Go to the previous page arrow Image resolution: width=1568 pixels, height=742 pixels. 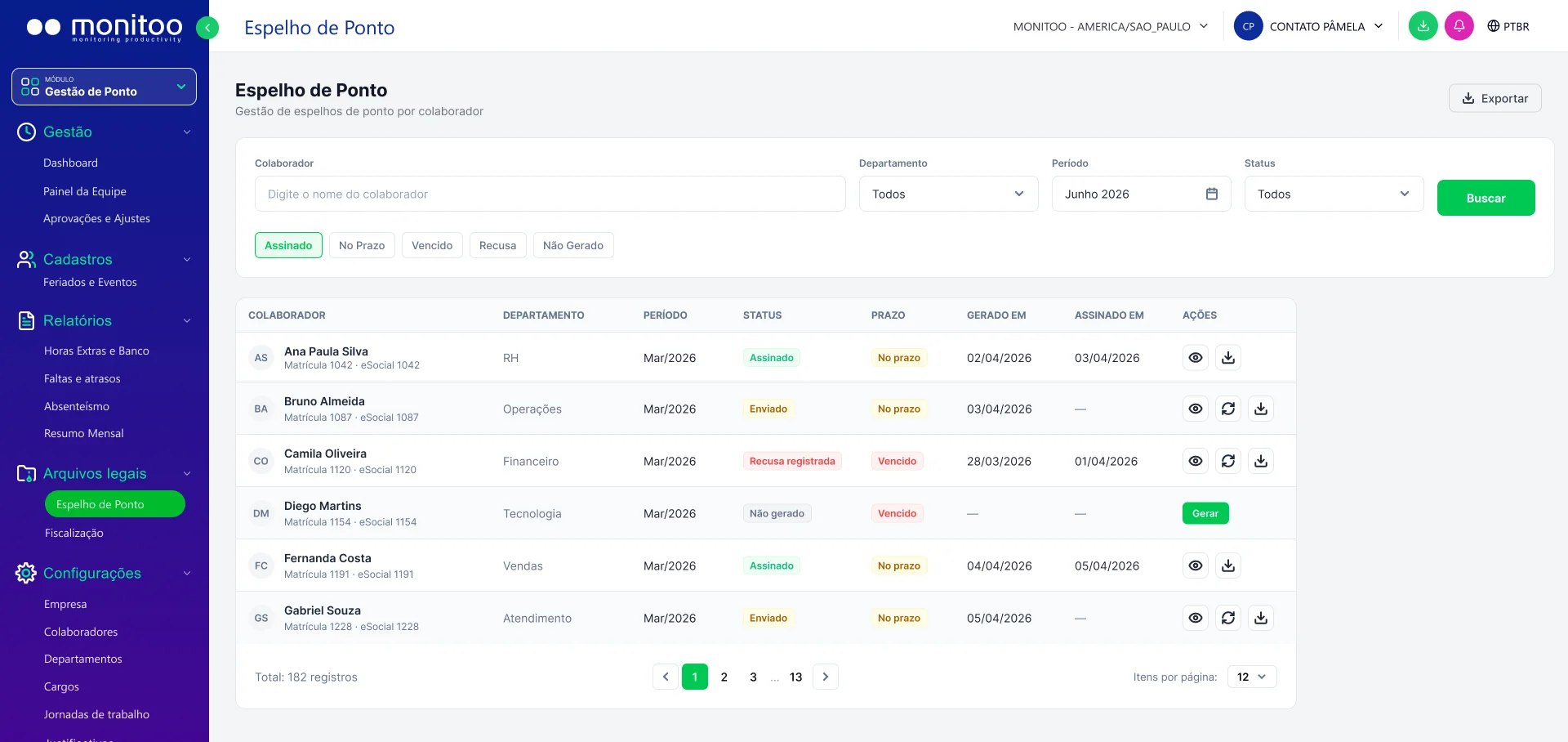[666, 677]
